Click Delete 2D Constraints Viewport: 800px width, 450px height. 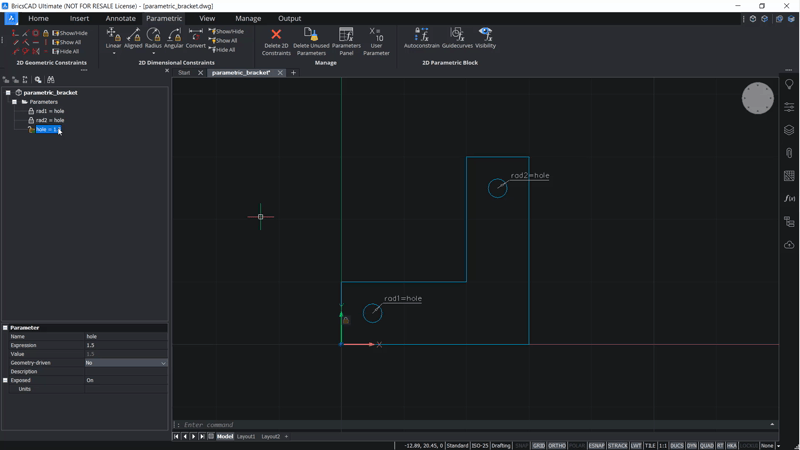point(276,42)
